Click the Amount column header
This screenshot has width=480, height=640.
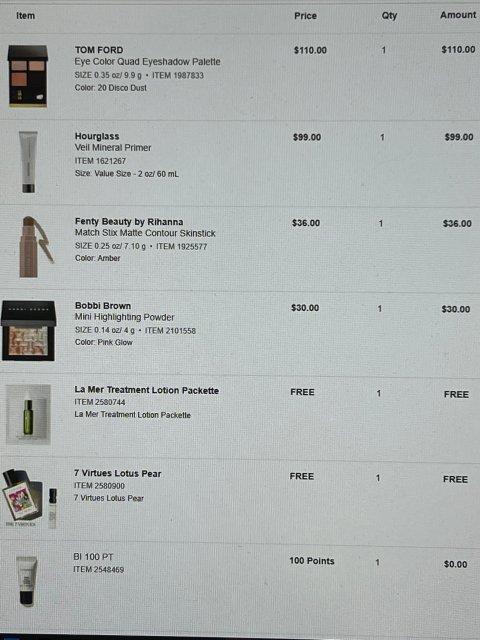[458, 15]
